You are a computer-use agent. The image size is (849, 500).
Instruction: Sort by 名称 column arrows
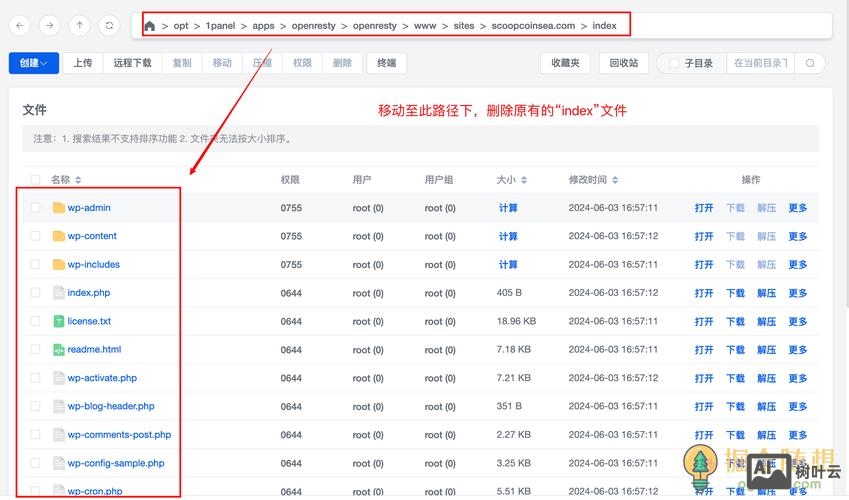pos(78,180)
